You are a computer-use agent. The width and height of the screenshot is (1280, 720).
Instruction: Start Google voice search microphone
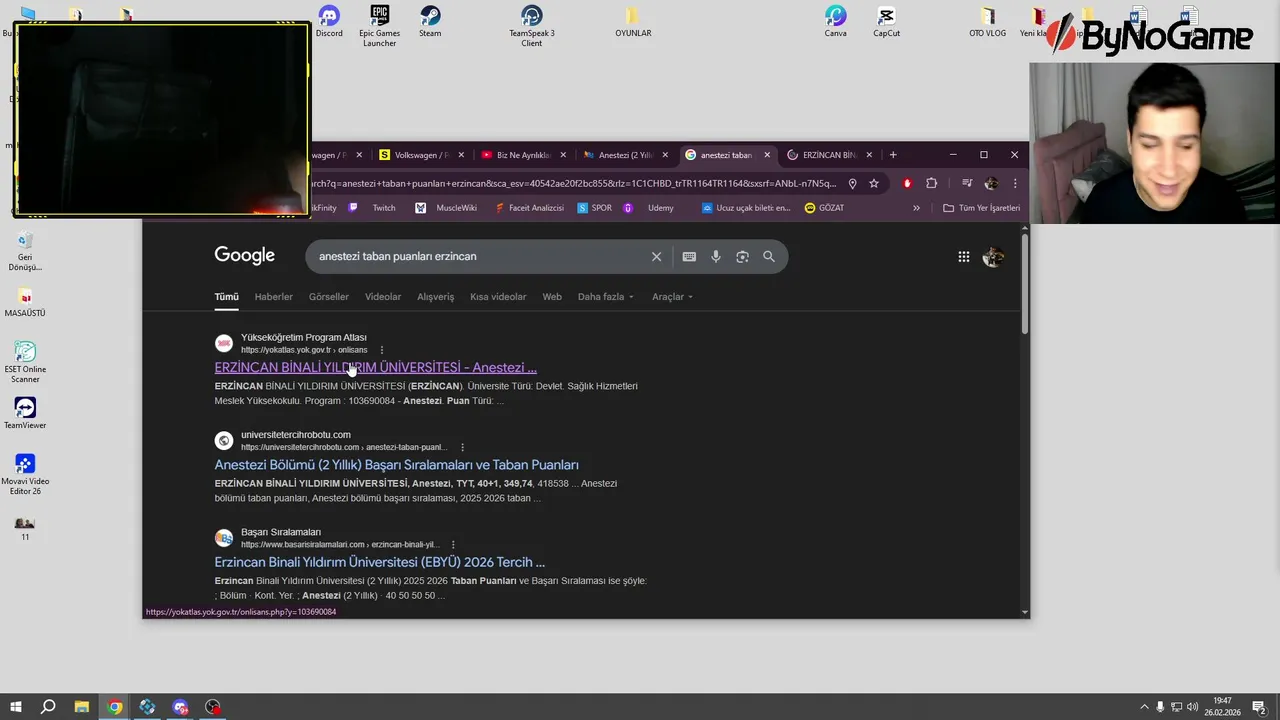point(716,257)
